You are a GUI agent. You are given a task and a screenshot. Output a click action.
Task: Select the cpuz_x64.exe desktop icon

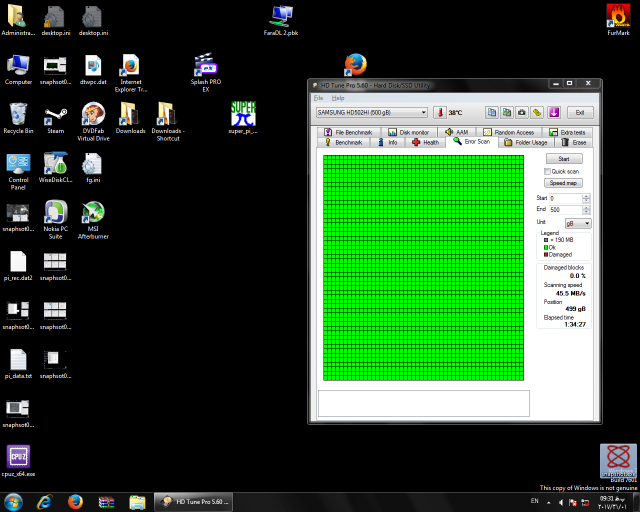pos(18,461)
